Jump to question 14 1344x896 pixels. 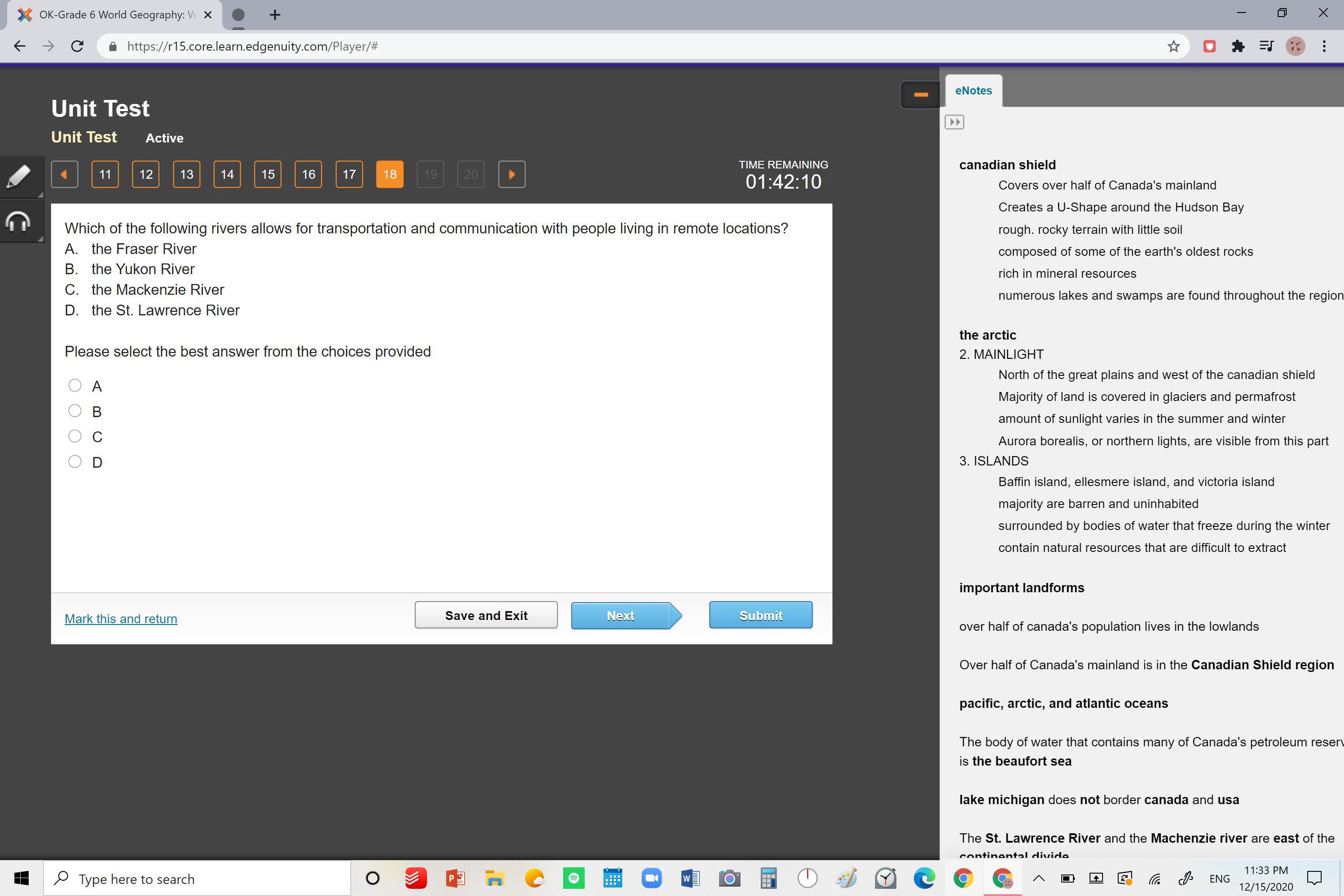click(x=227, y=174)
